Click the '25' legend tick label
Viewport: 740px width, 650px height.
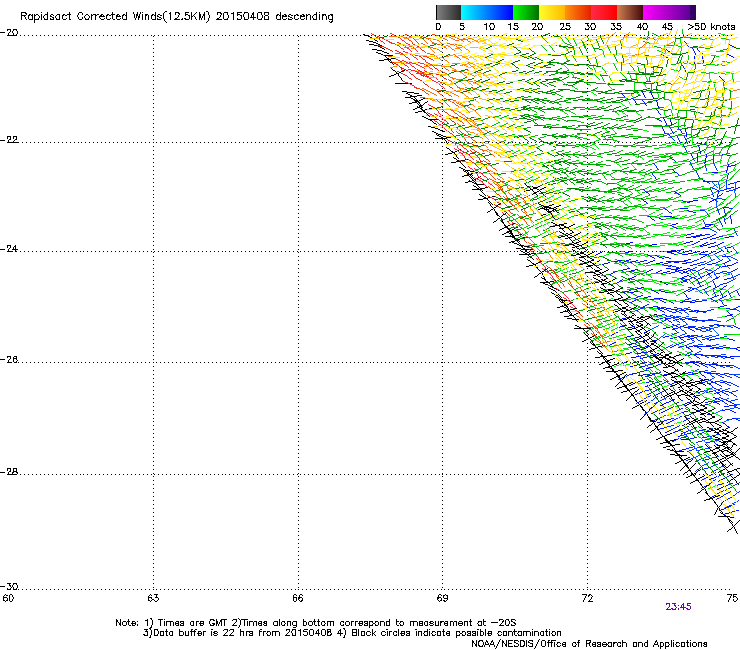565,27
